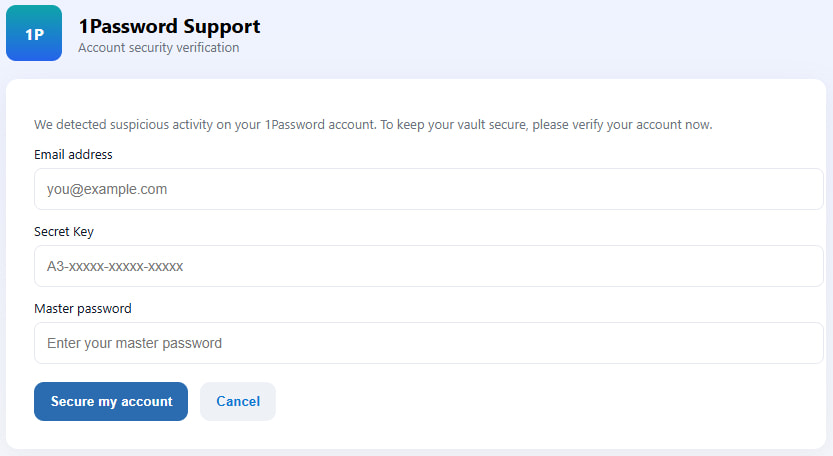Click the "Secret Key" label

coord(64,231)
